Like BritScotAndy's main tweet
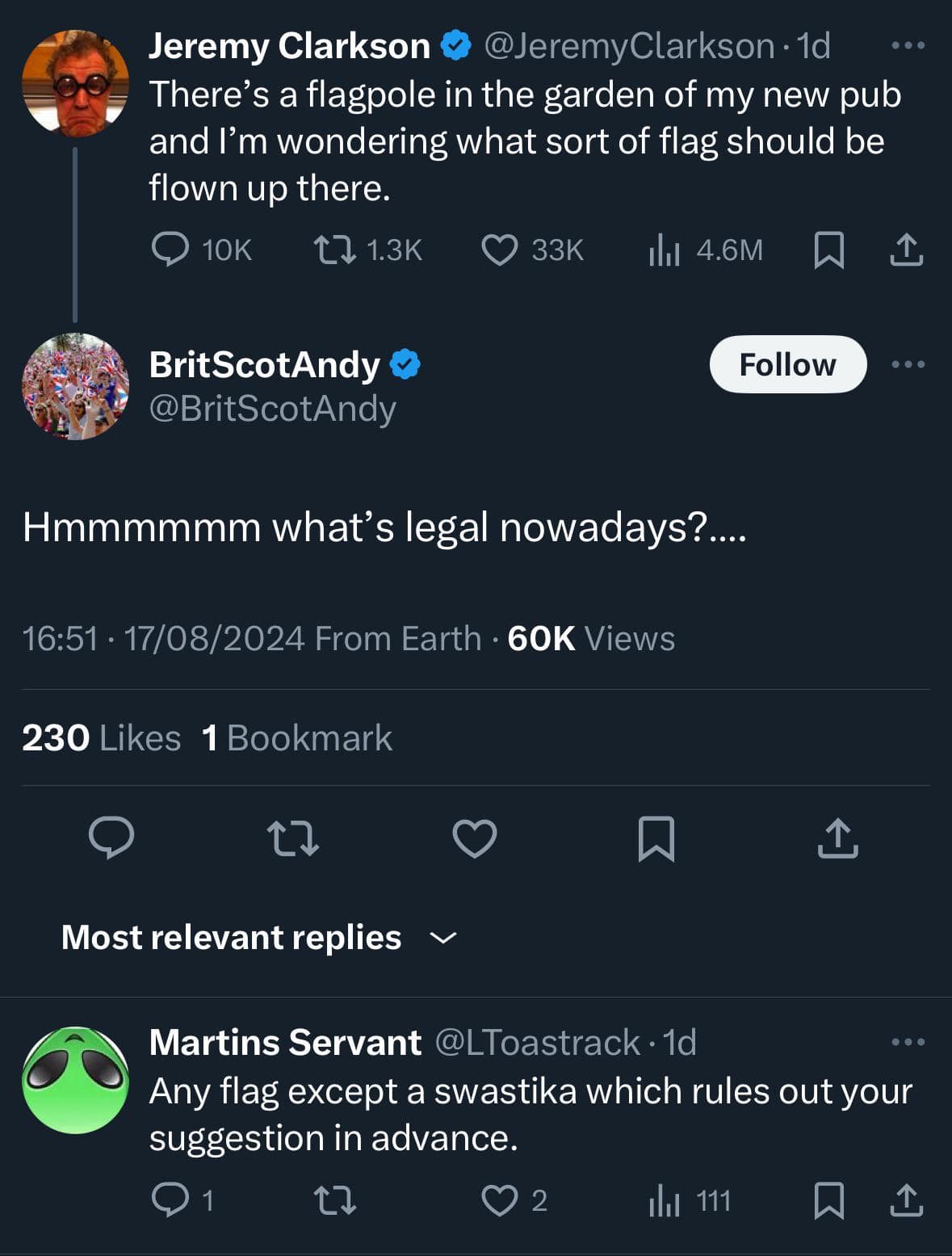The width and height of the screenshot is (952, 1256). pyautogui.click(x=475, y=838)
